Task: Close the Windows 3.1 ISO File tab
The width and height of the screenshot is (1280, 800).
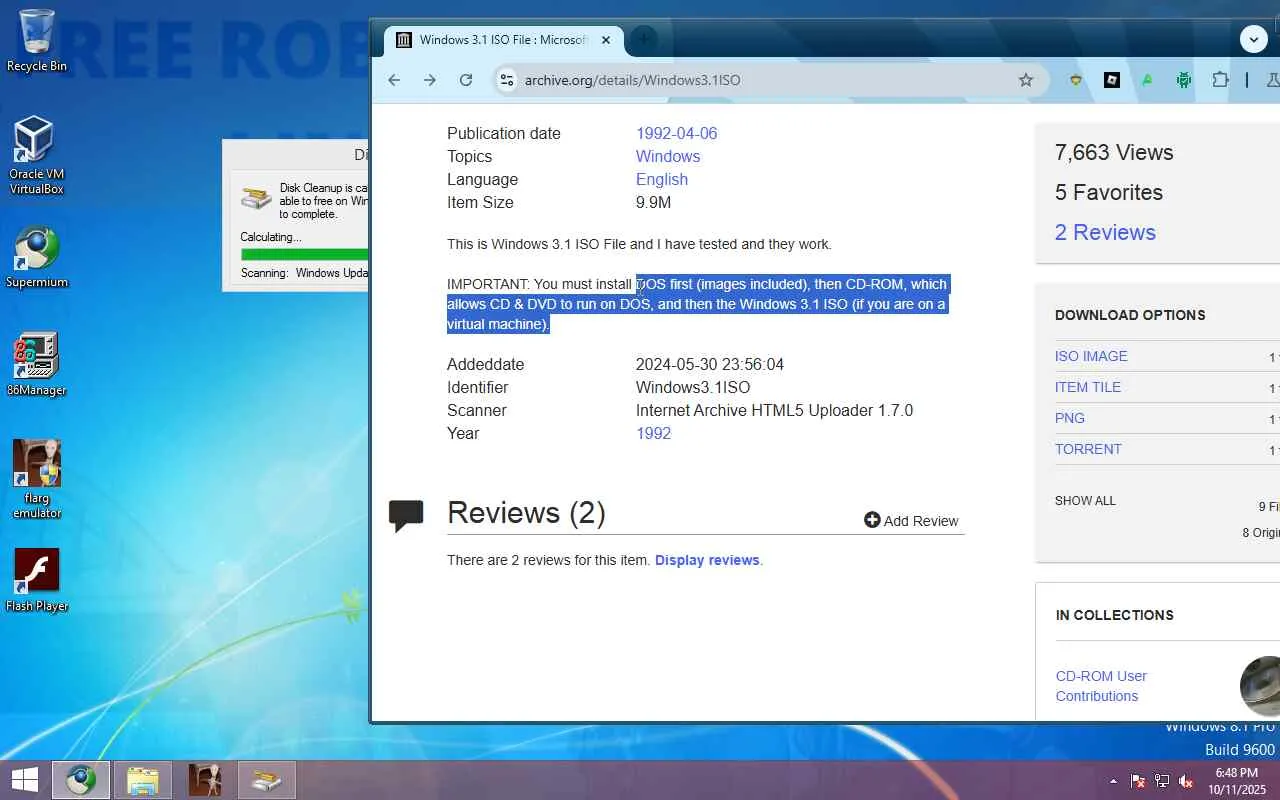Action: point(606,40)
